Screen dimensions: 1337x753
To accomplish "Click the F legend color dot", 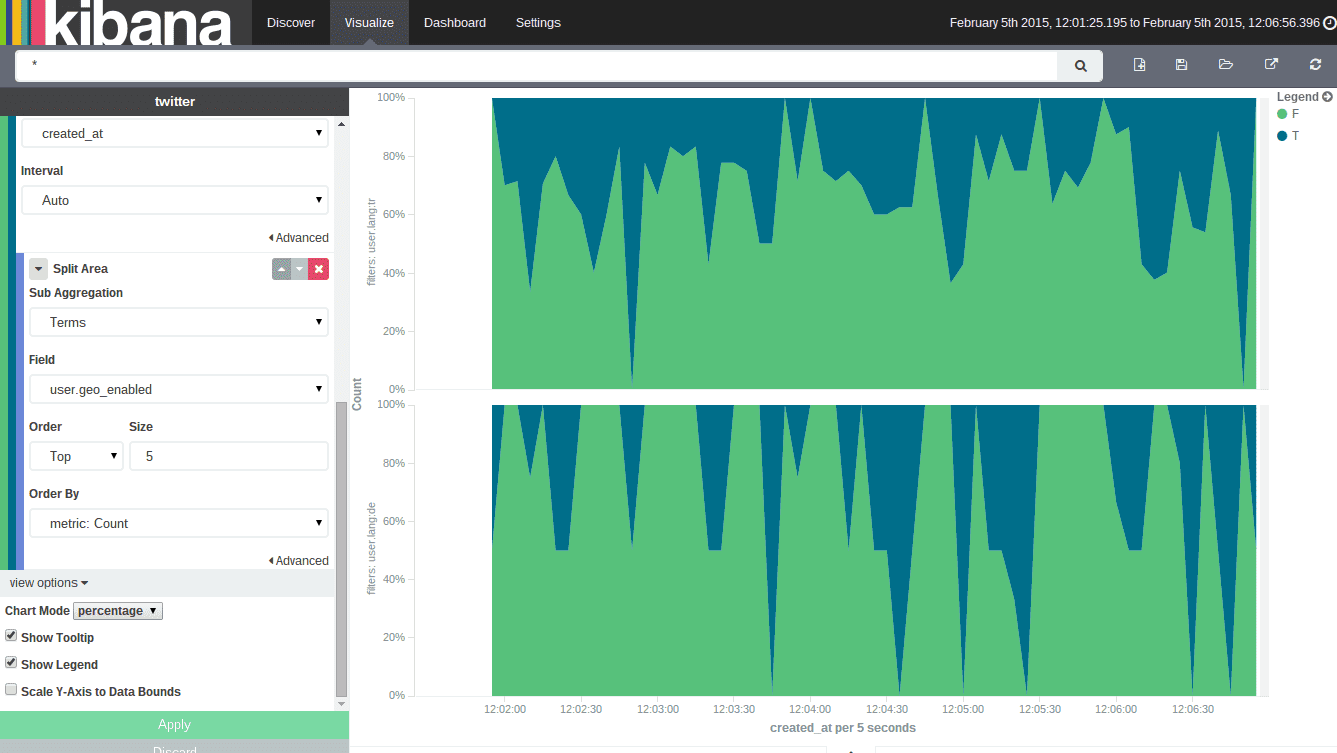I will tap(1283, 114).
